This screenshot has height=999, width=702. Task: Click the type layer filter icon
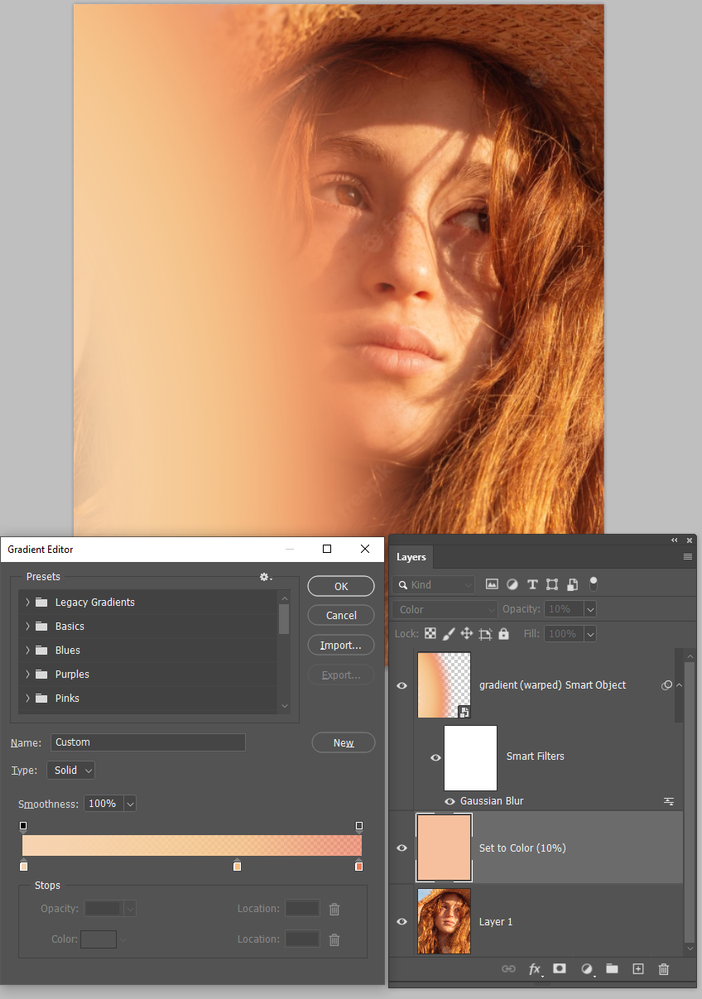pyautogui.click(x=533, y=584)
